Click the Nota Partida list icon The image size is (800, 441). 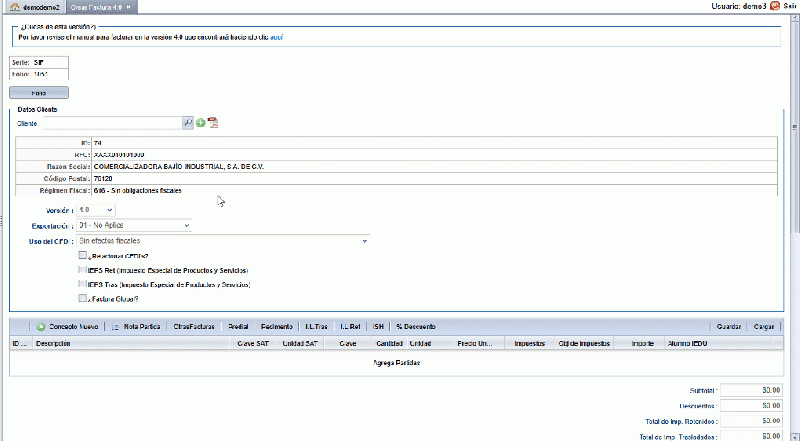click(116, 327)
